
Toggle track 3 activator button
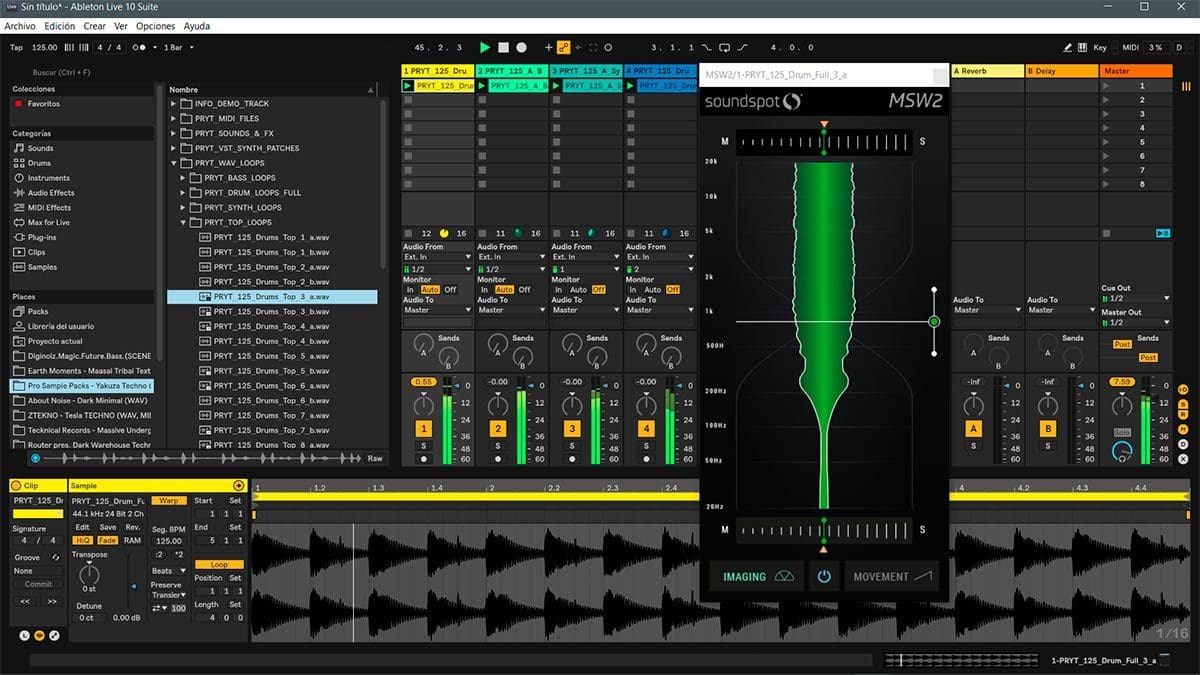tap(572, 429)
